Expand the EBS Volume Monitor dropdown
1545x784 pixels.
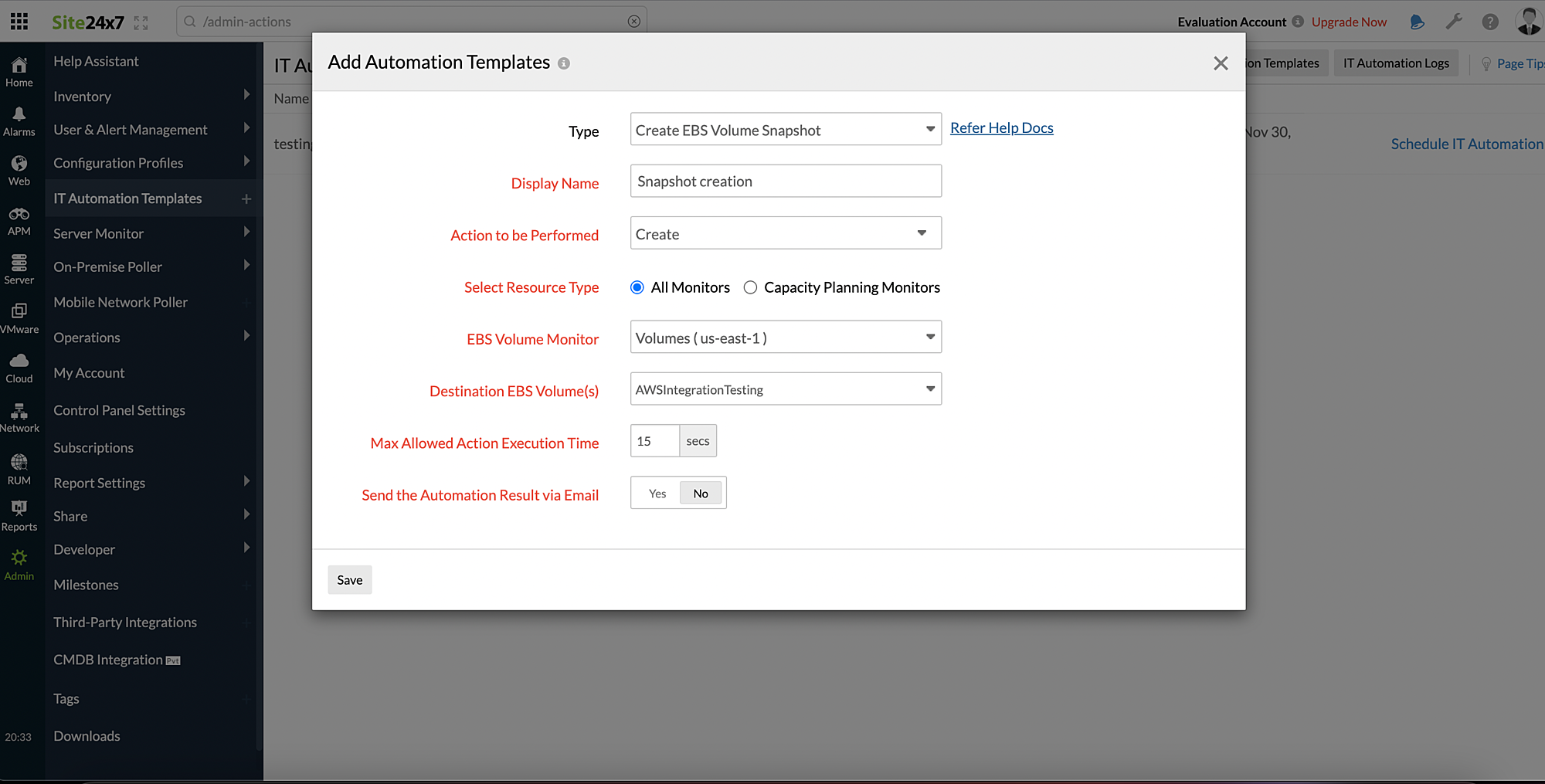[785, 337]
